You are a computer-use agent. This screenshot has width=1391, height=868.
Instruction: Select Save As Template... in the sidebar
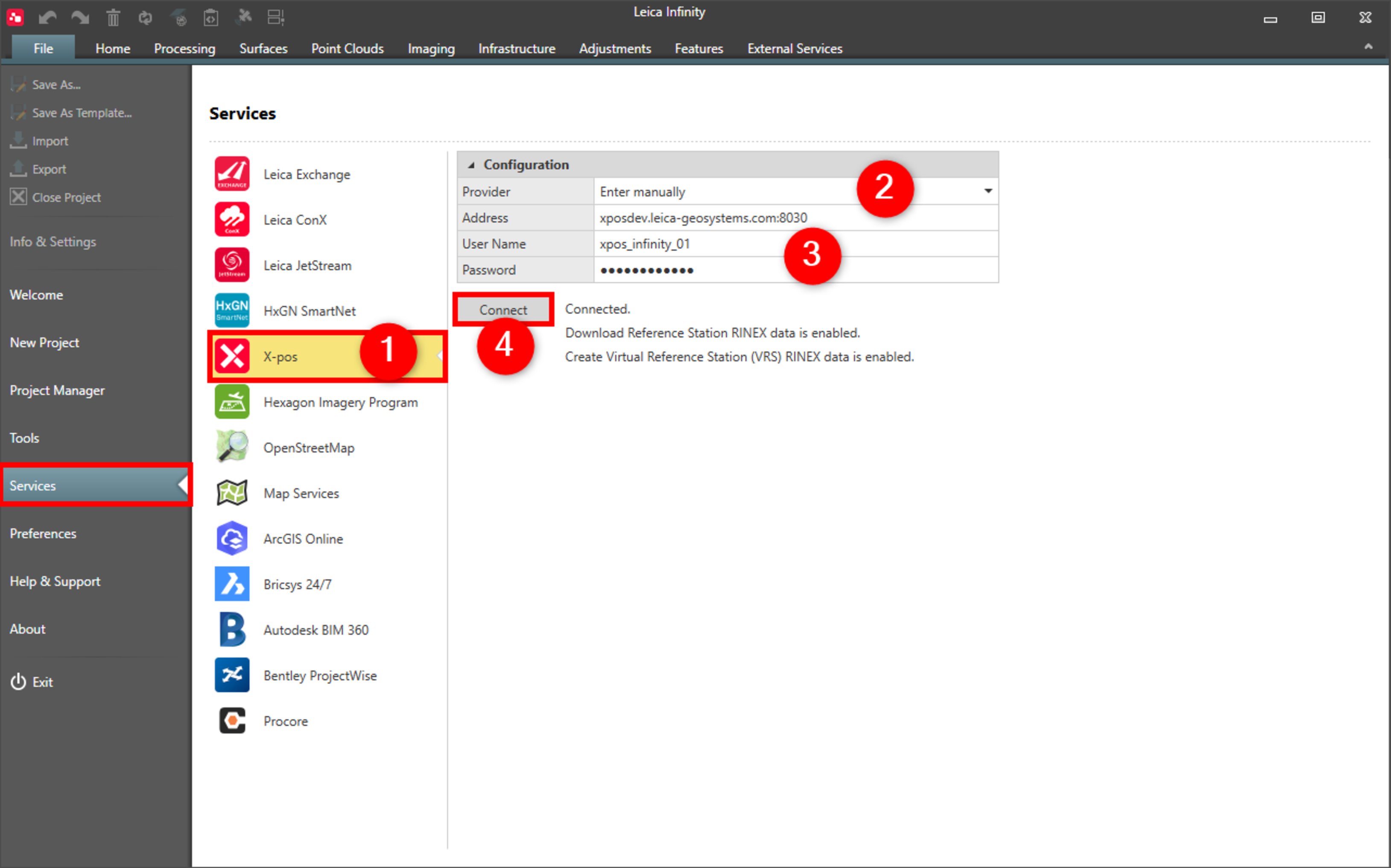(x=82, y=113)
